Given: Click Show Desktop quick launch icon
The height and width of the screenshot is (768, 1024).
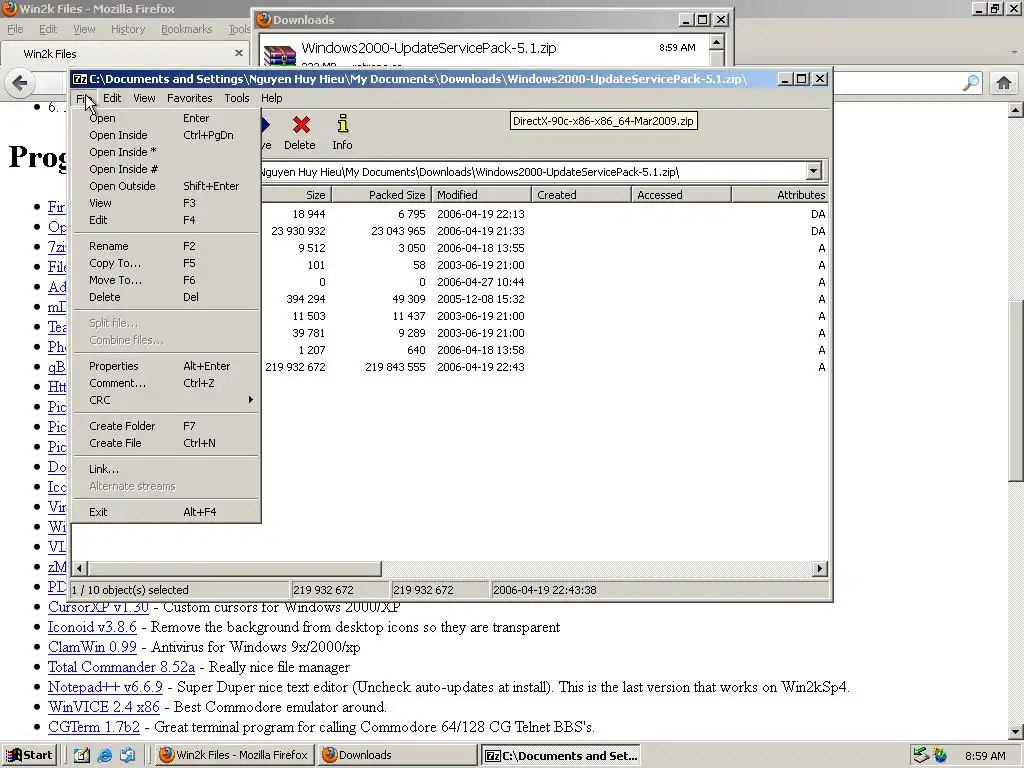Looking at the screenshot, I should 81,755.
